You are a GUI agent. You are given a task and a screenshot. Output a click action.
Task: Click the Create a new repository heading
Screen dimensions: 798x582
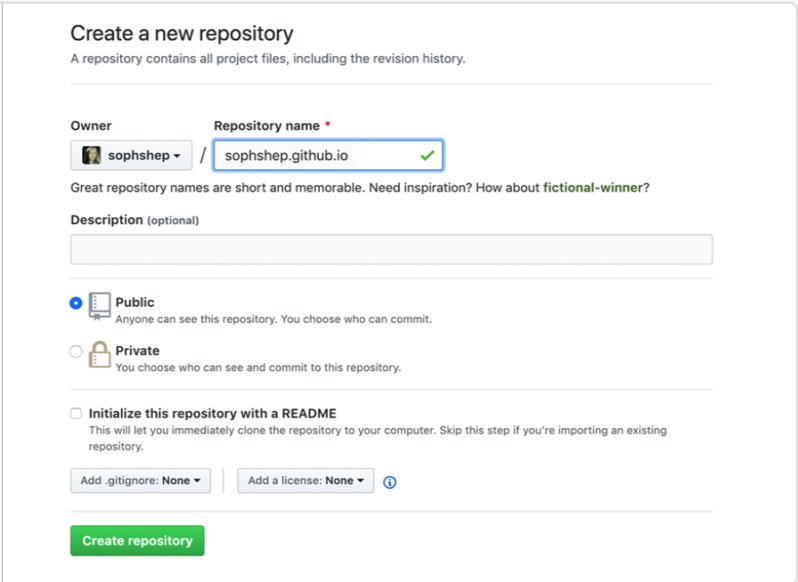click(182, 34)
